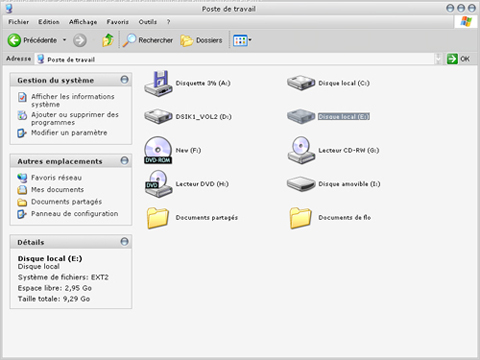The height and width of the screenshot is (360, 480).
Task: Select the Disquette 3½ (A:) floppy icon
Action: [158, 84]
